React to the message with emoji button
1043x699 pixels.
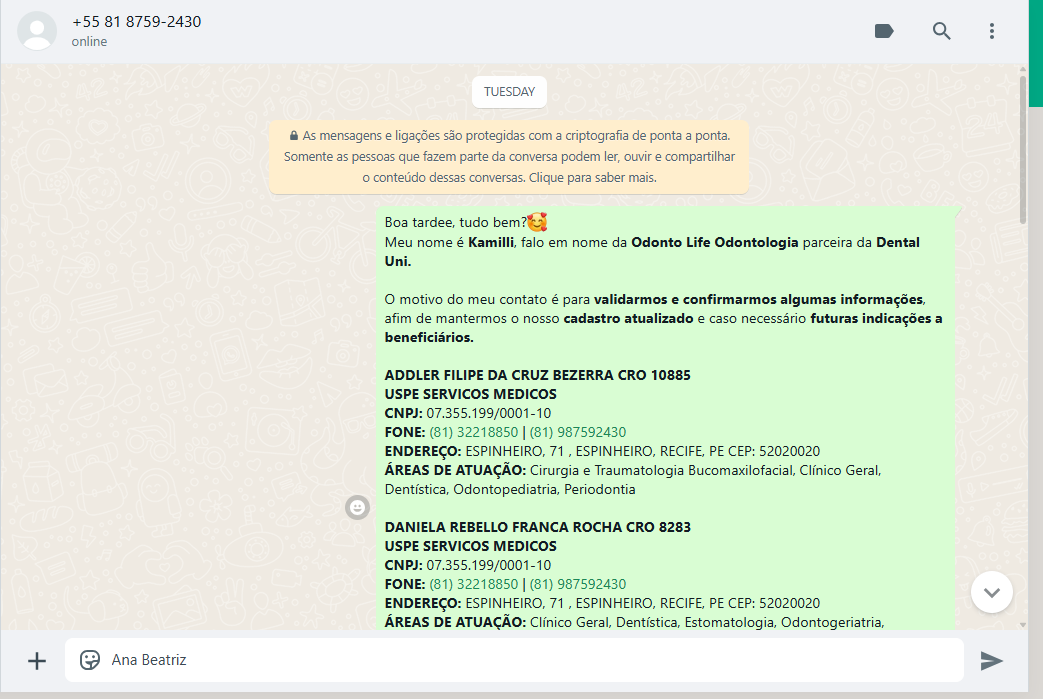(x=357, y=507)
